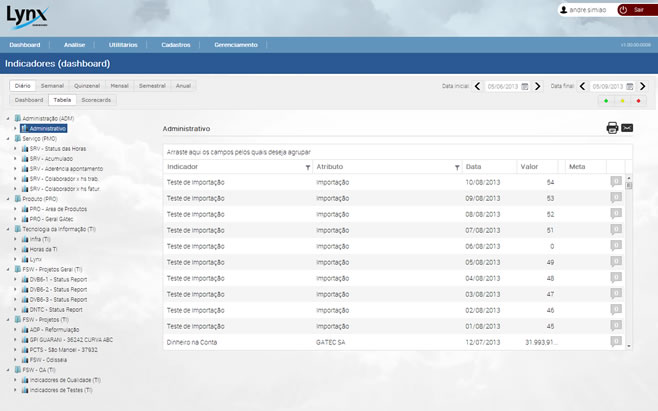Click the Sair logout button

634,9
